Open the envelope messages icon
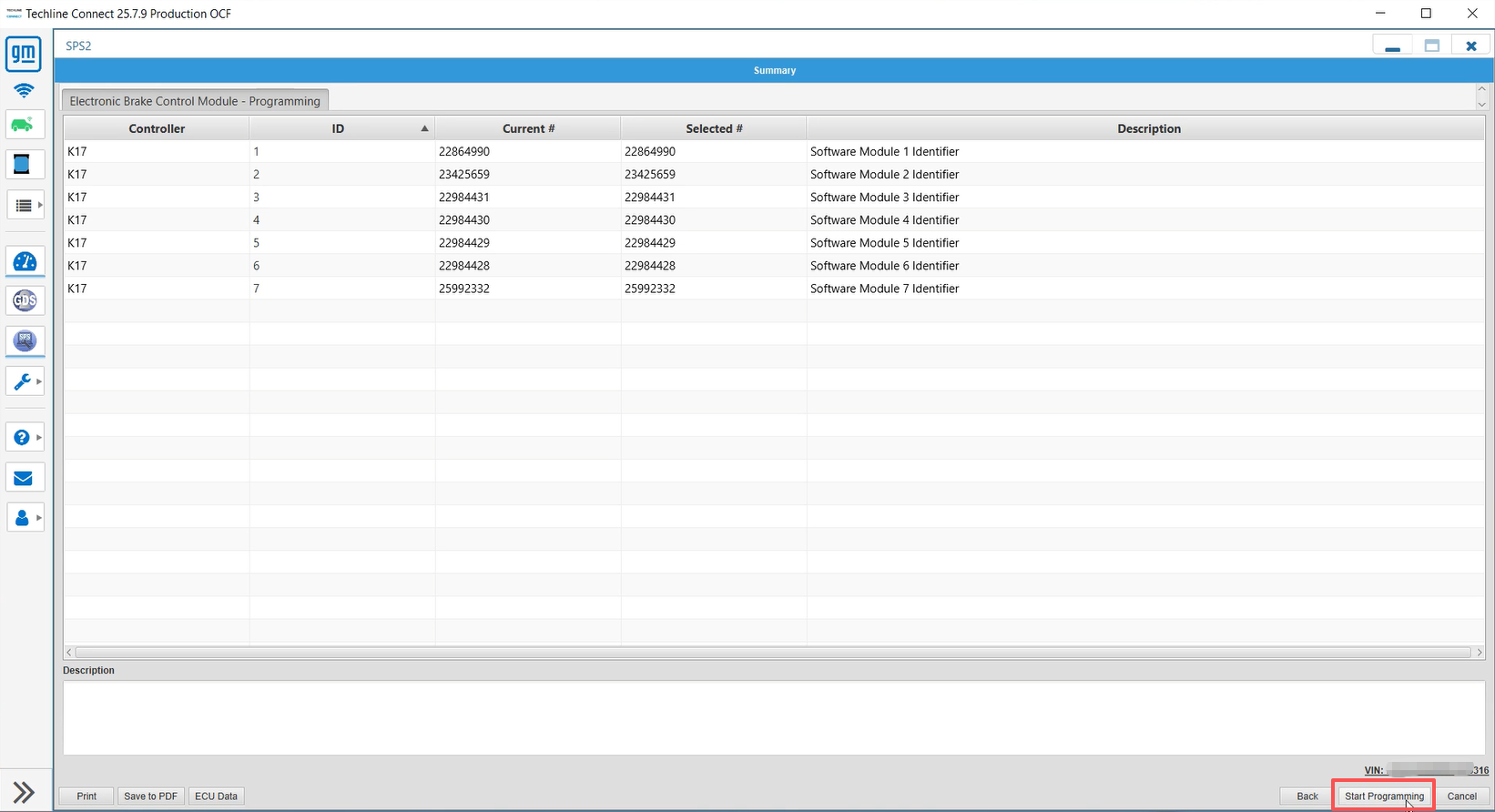This screenshot has width=1495, height=812. click(24, 478)
